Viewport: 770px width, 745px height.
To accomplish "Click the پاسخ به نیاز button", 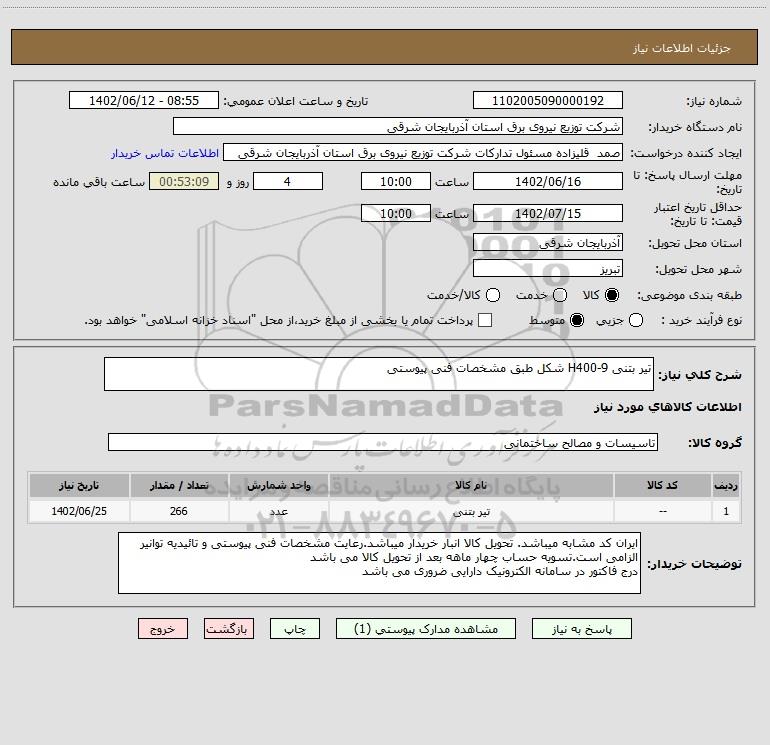I will 582,629.
